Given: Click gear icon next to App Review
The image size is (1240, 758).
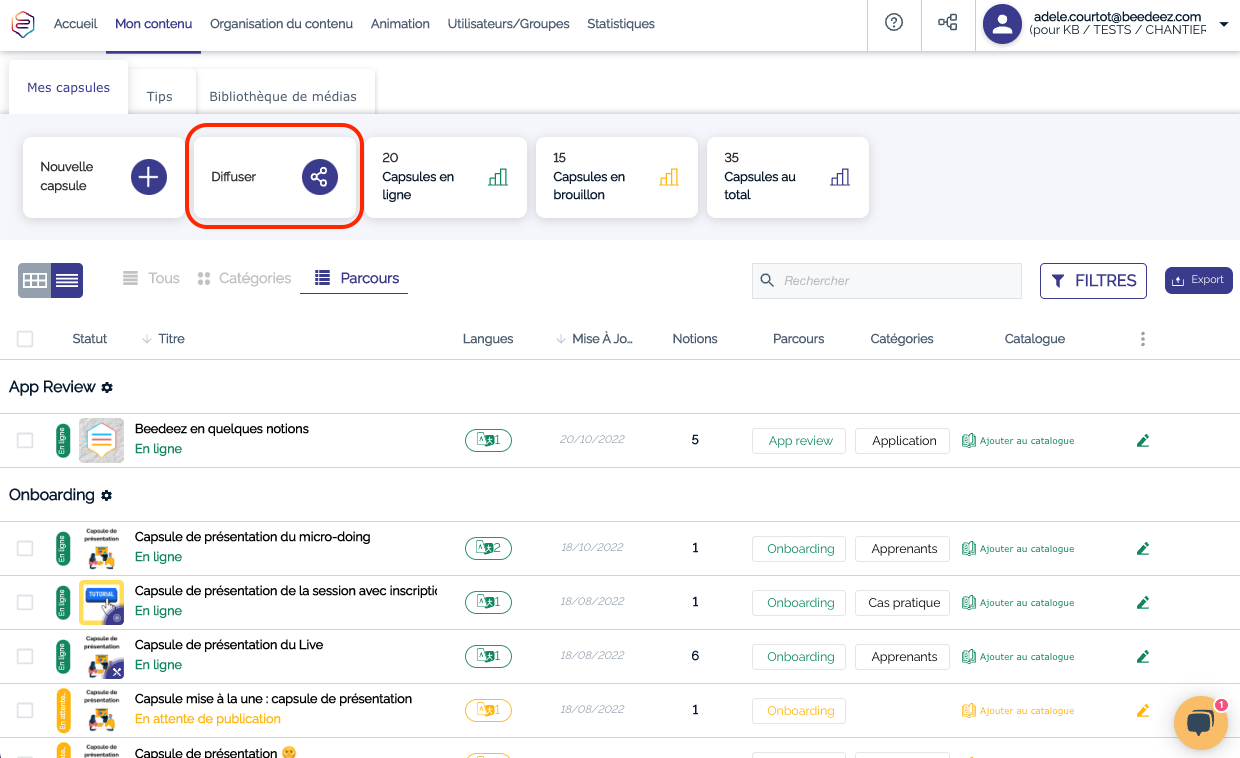Looking at the screenshot, I should [107, 388].
